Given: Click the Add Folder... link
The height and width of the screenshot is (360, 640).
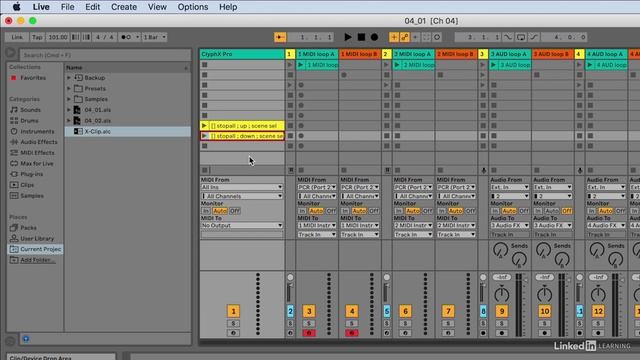Looking at the screenshot, I should 38,260.
